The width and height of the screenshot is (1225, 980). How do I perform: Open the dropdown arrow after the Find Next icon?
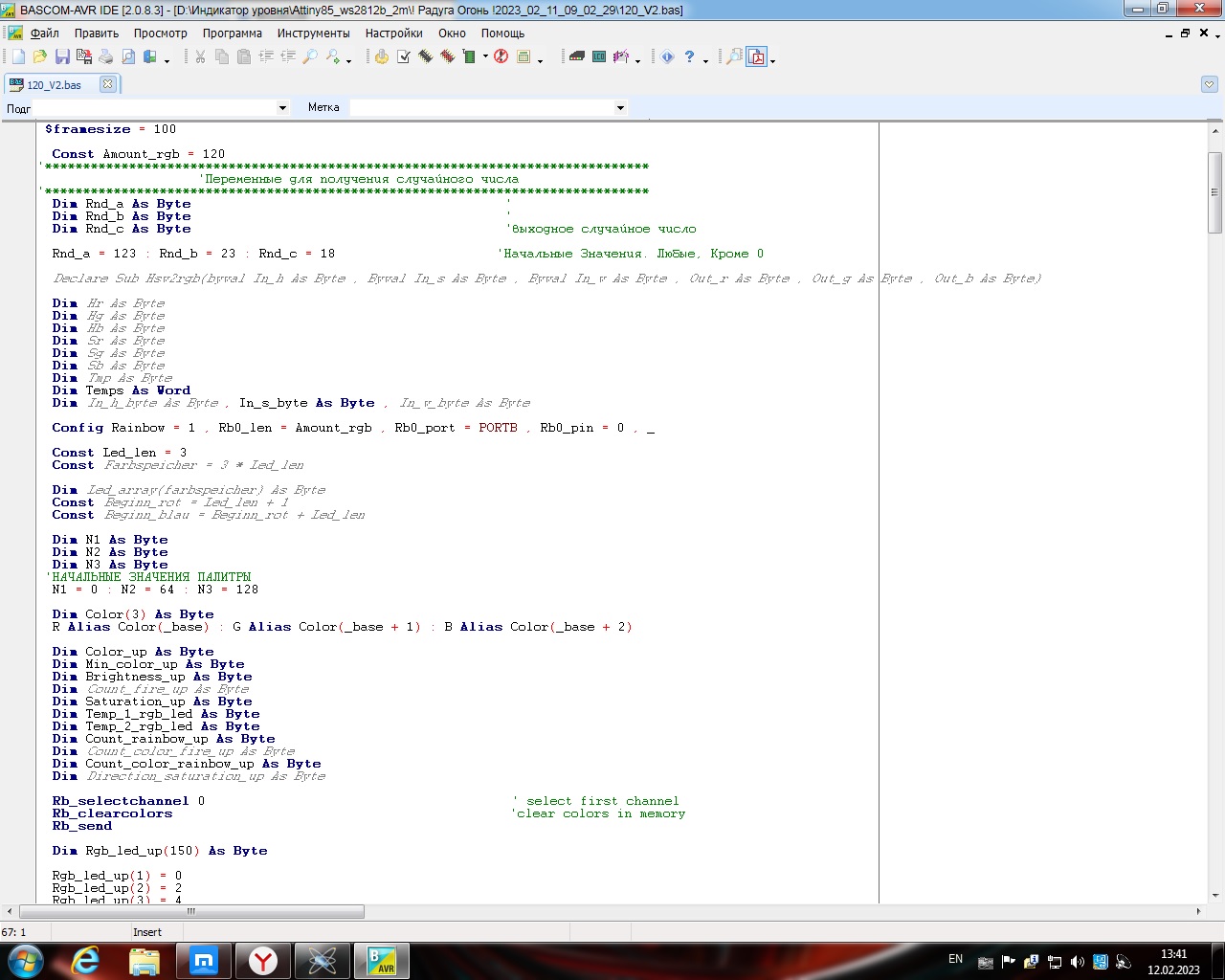coord(349,60)
